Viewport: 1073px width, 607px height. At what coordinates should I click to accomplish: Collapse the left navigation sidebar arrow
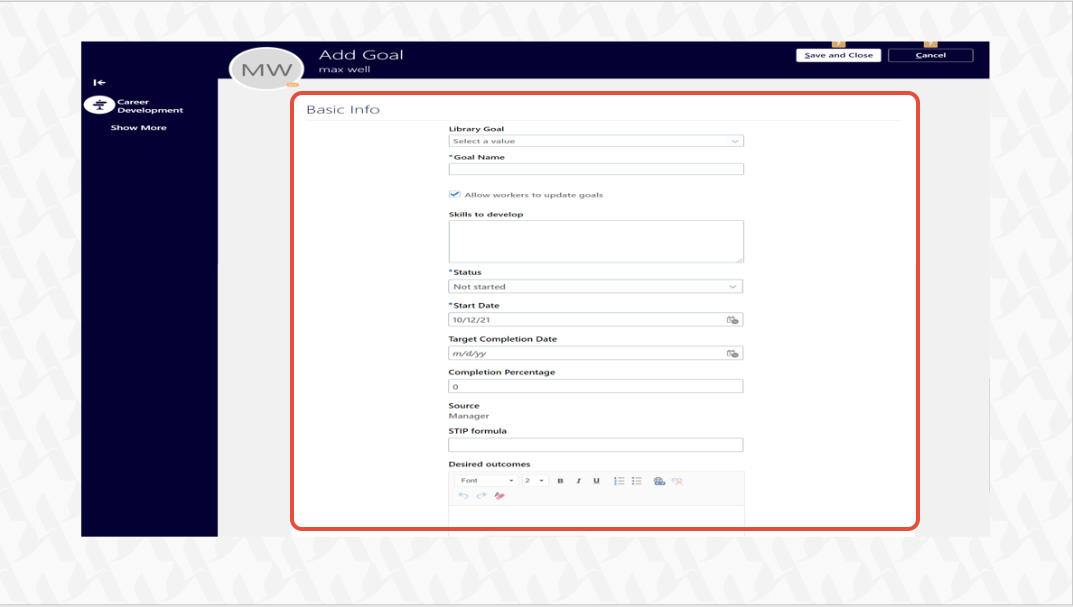[x=99, y=82]
